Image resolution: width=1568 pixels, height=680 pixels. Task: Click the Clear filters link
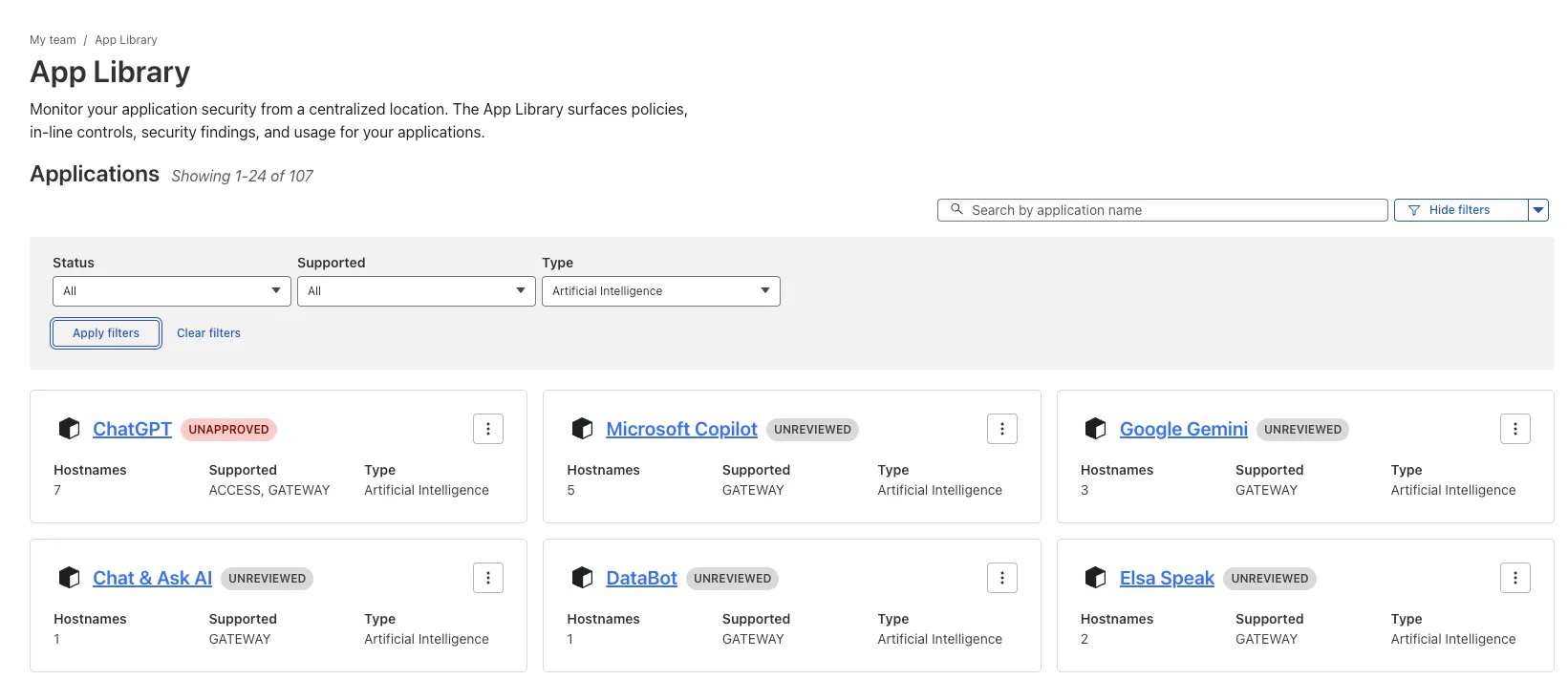click(208, 333)
